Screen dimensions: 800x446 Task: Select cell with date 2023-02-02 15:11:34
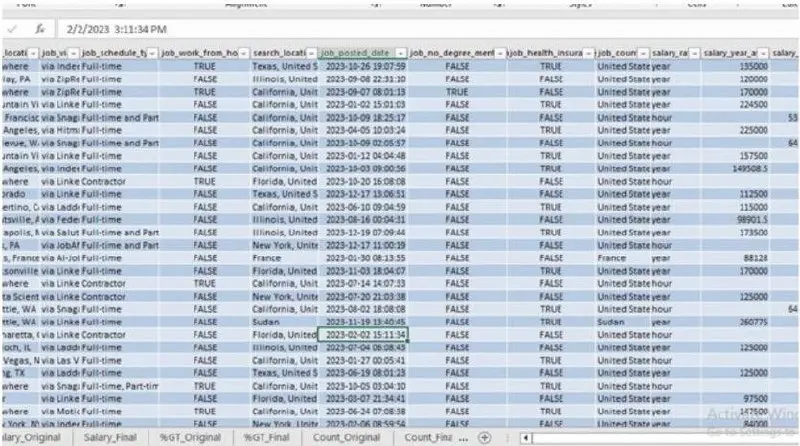click(x=363, y=335)
